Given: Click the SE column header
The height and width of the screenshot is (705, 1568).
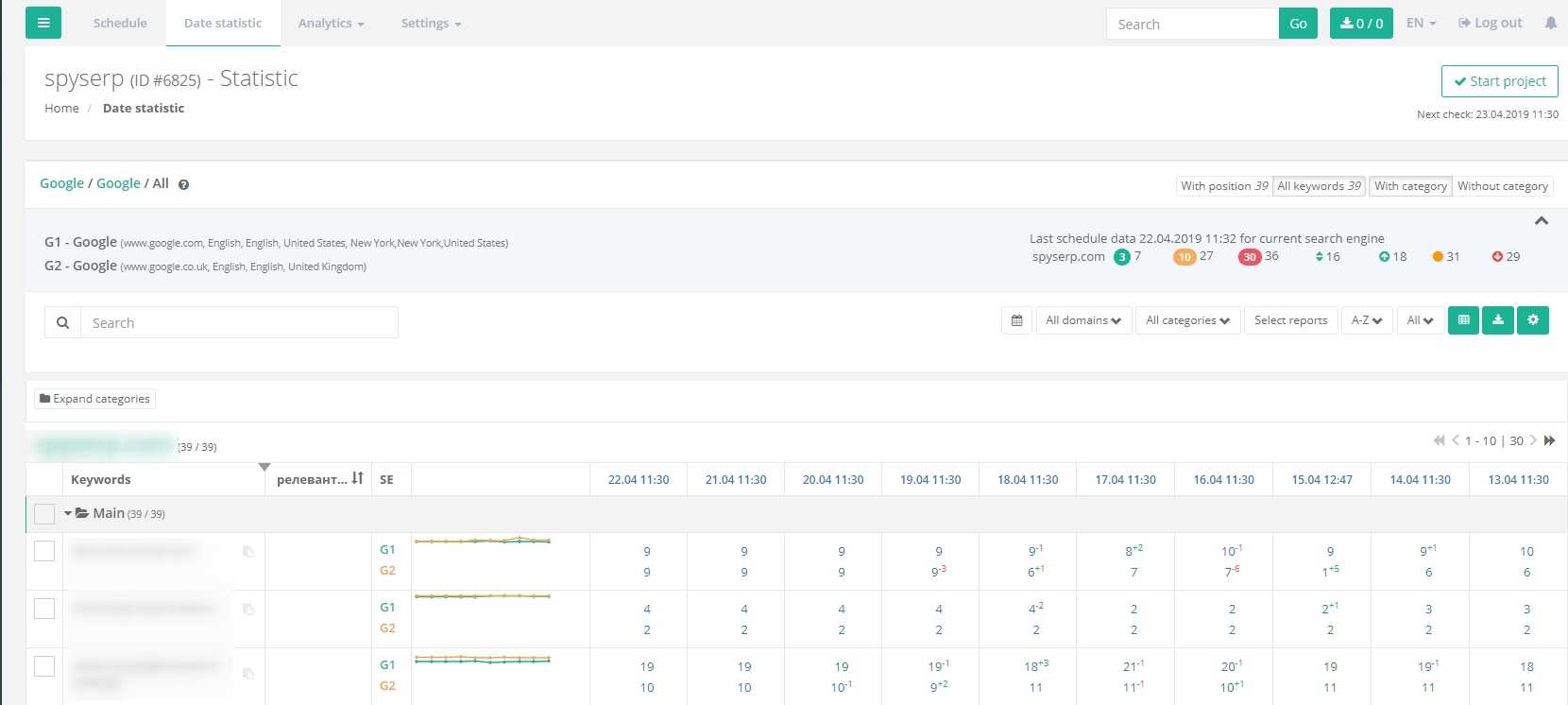Looking at the screenshot, I should [x=386, y=479].
